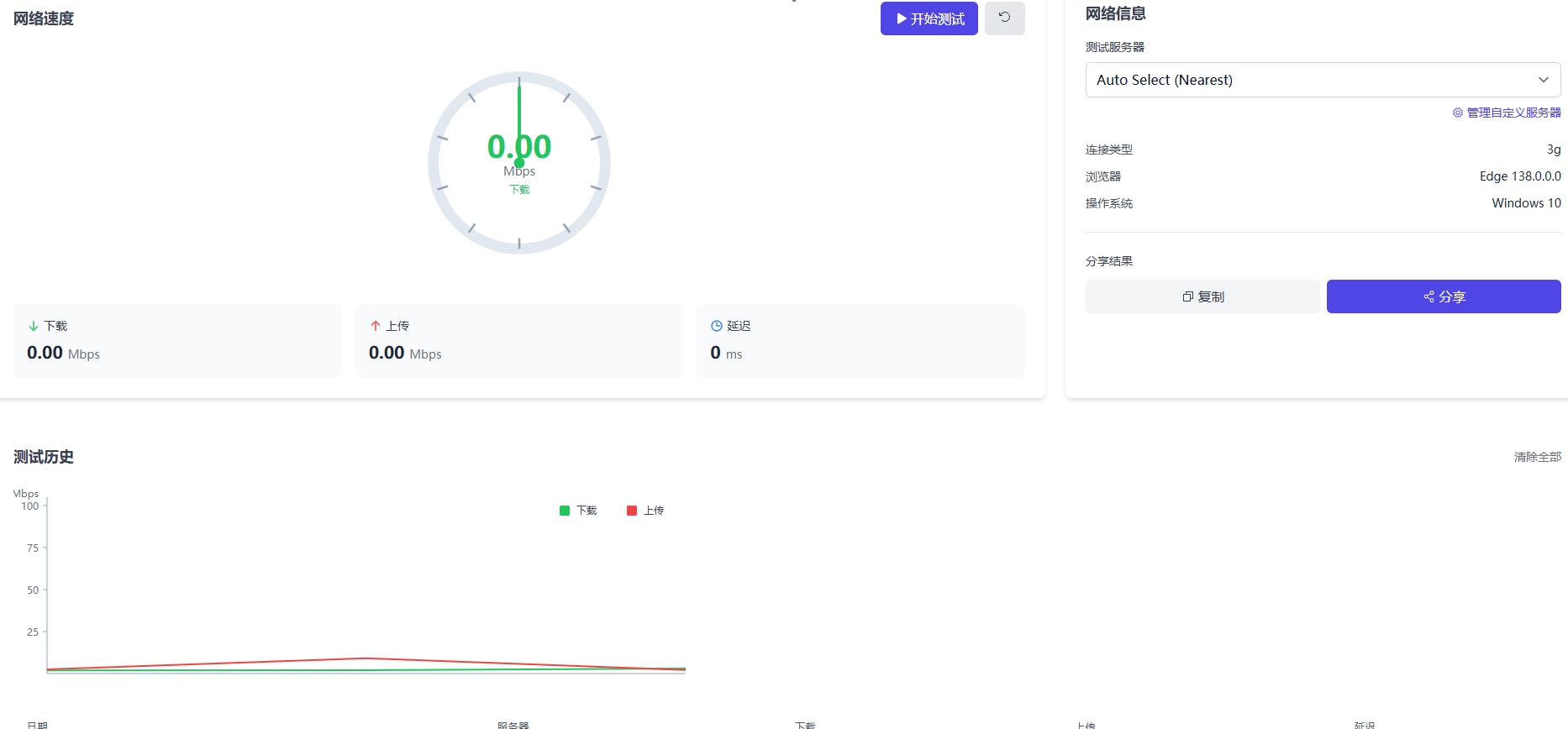Click the play icon in 开始测试
This screenshot has width=1568, height=729.
coord(902,18)
